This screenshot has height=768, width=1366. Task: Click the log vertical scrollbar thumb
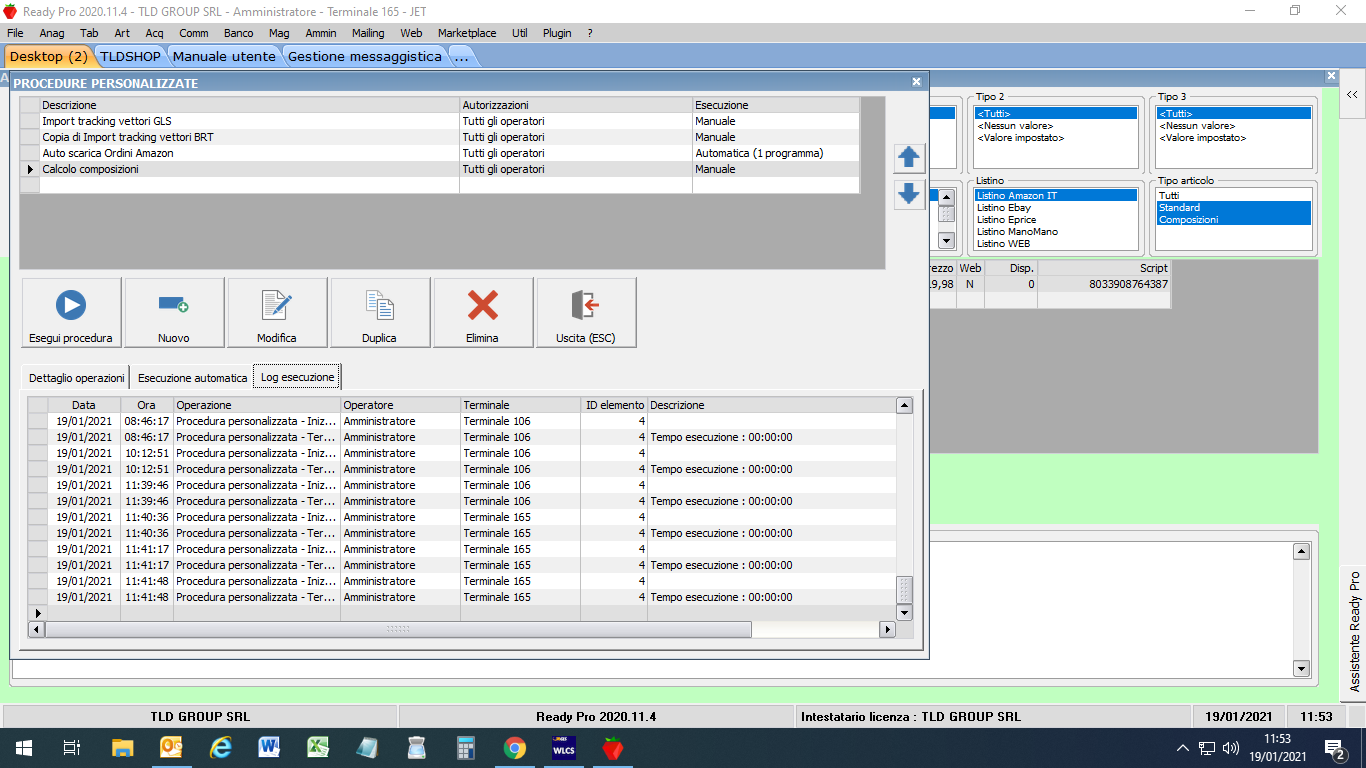904,589
